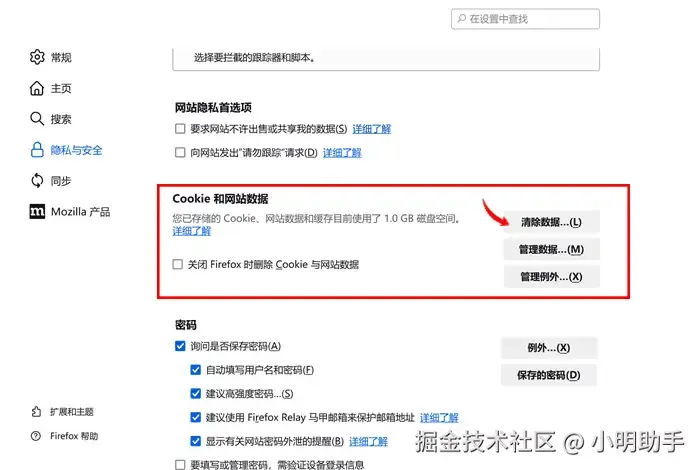Viewport: 700px width, 470px height.
Task: Open 管理例外...(X) for cookies
Action: [551, 277]
